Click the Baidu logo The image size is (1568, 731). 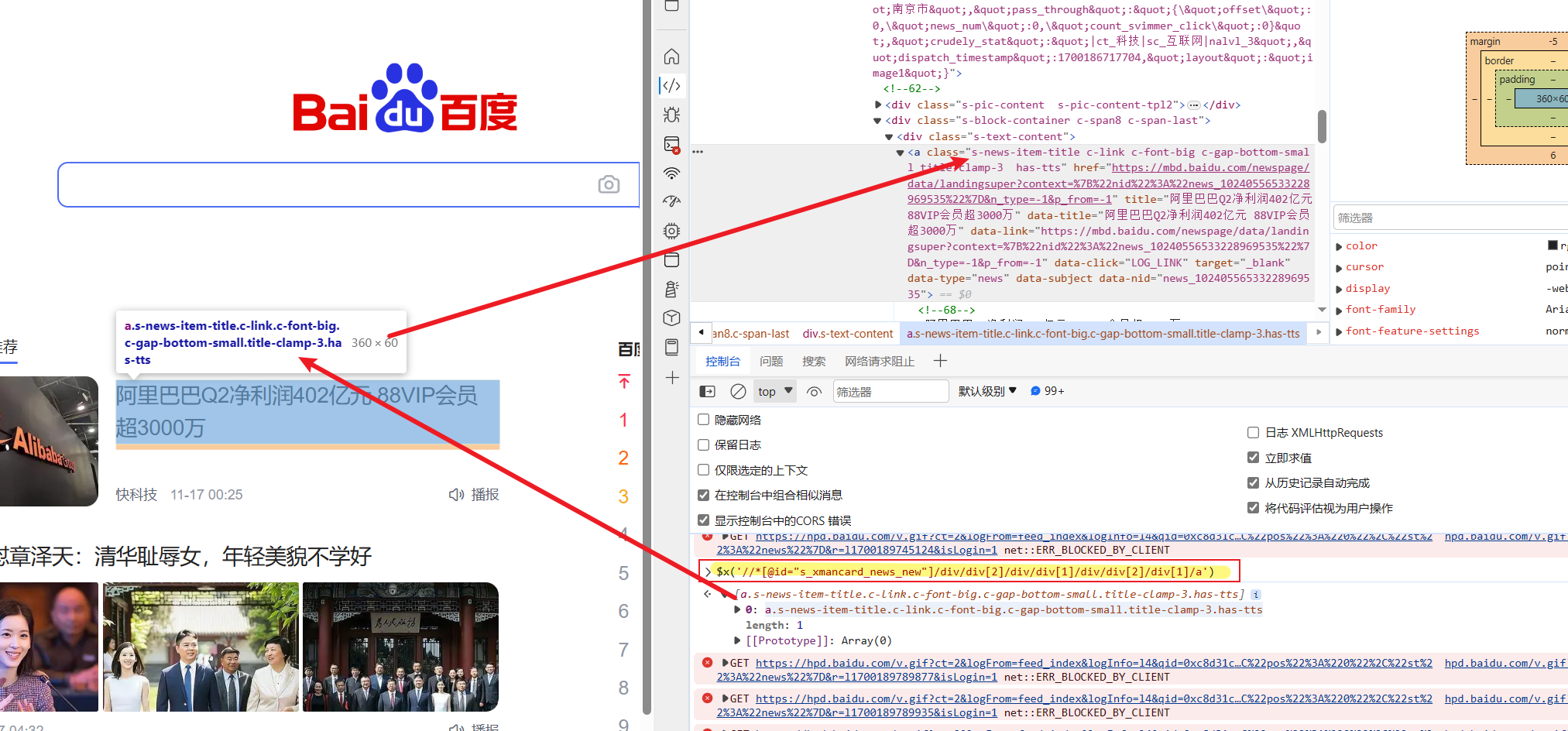pos(405,98)
